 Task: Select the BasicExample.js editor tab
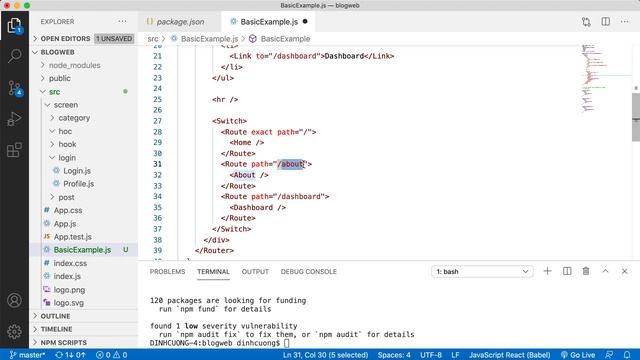268,22
